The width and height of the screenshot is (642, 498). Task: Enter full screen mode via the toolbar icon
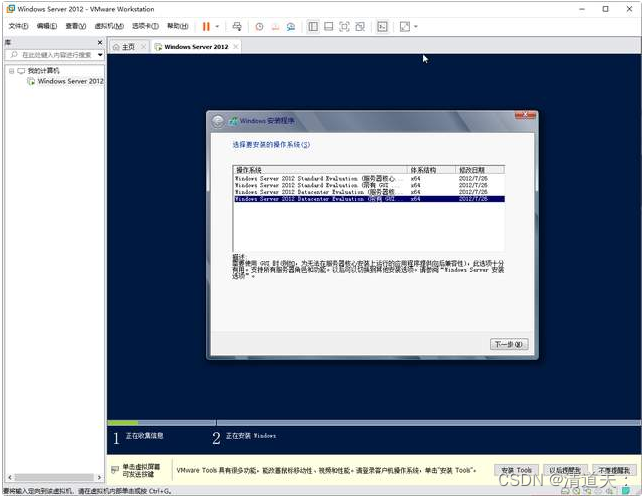(344, 27)
